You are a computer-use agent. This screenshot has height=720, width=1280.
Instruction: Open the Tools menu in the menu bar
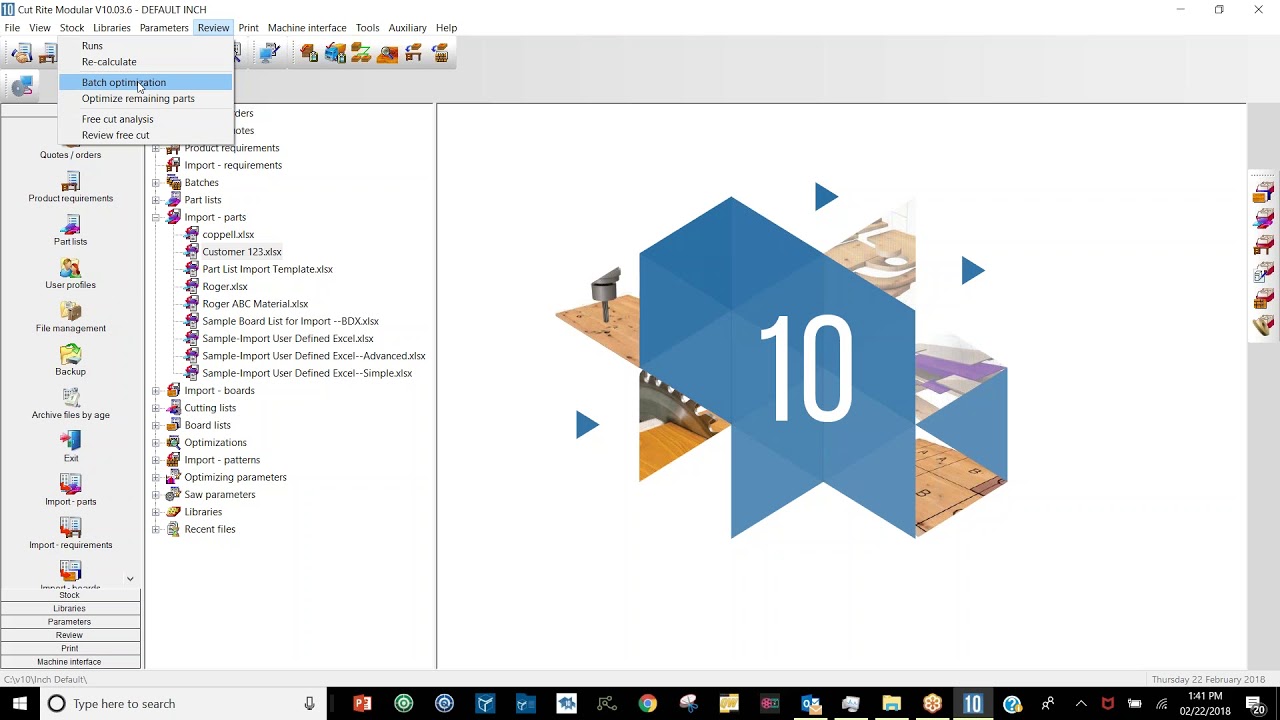[367, 28]
